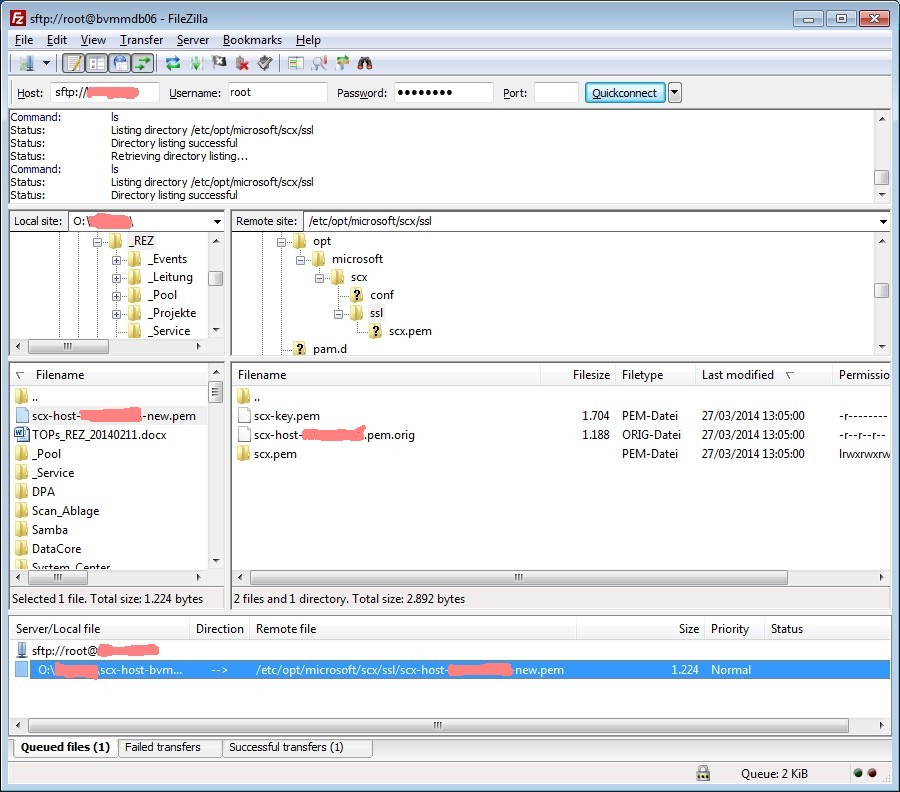Open directory listing filters dialog
The height and width of the screenshot is (792, 900).
click(x=296, y=63)
